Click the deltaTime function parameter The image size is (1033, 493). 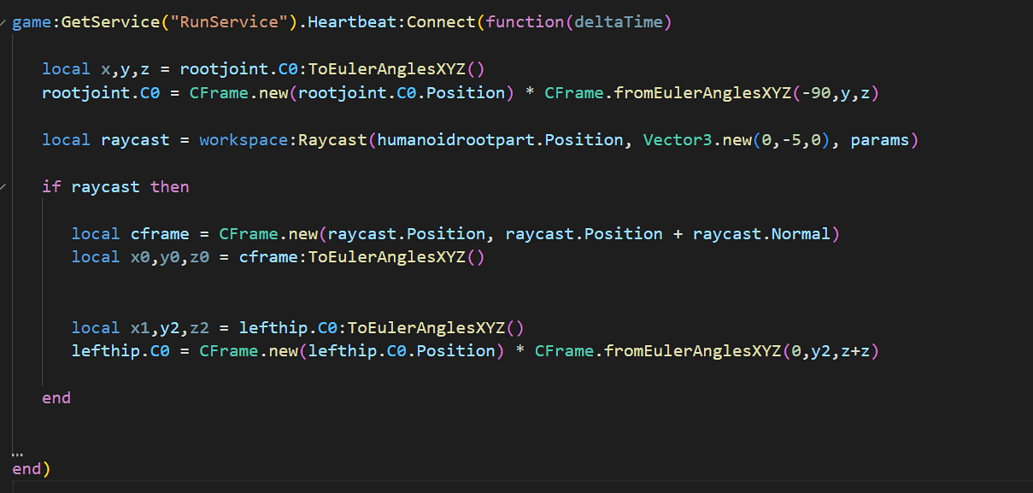point(618,22)
